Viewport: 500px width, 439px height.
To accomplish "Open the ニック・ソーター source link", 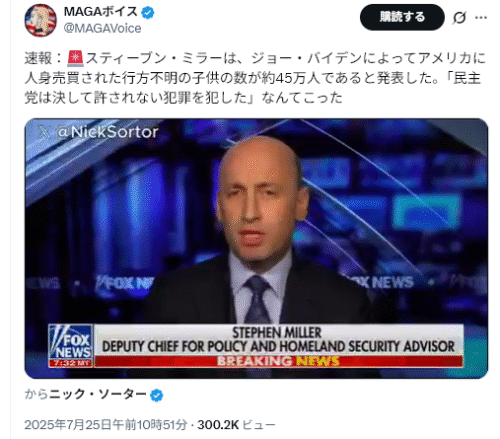I will tap(98, 395).
